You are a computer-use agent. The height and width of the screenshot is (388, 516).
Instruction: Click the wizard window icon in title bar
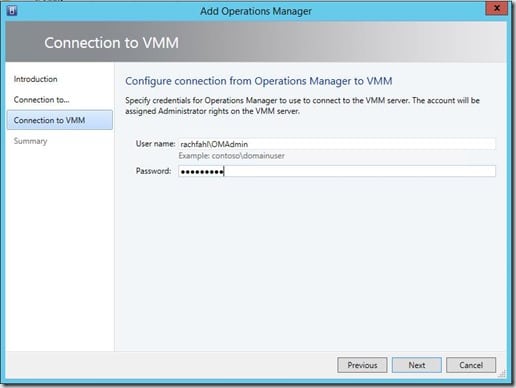[x=12, y=11]
